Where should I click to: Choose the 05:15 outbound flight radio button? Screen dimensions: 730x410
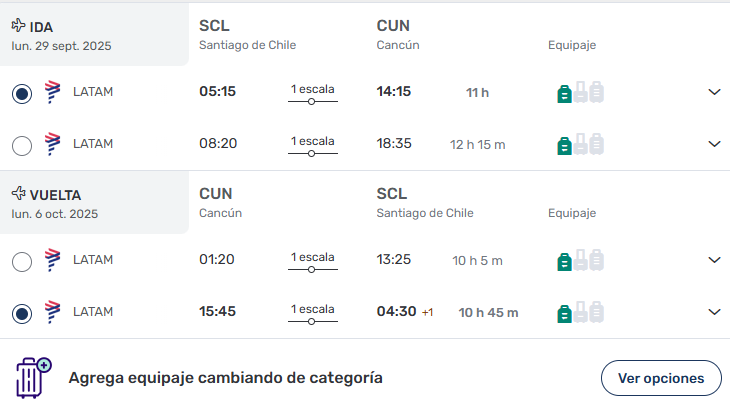[x=22, y=94]
